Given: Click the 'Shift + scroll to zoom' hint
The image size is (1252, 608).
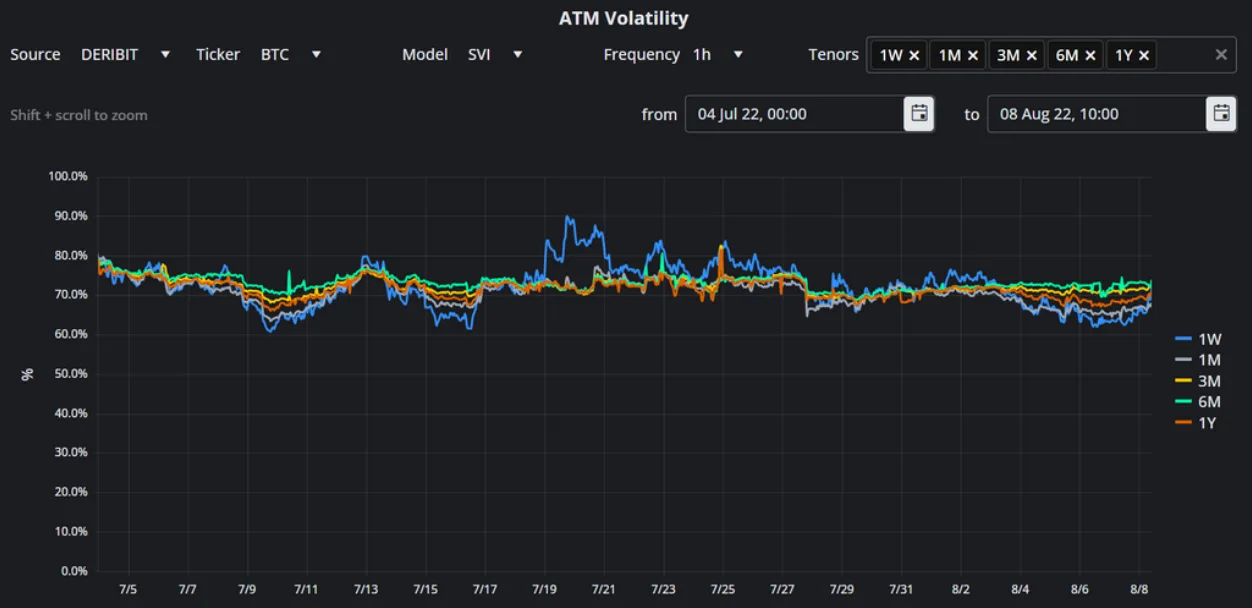Looking at the screenshot, I should tap(79, 115).
